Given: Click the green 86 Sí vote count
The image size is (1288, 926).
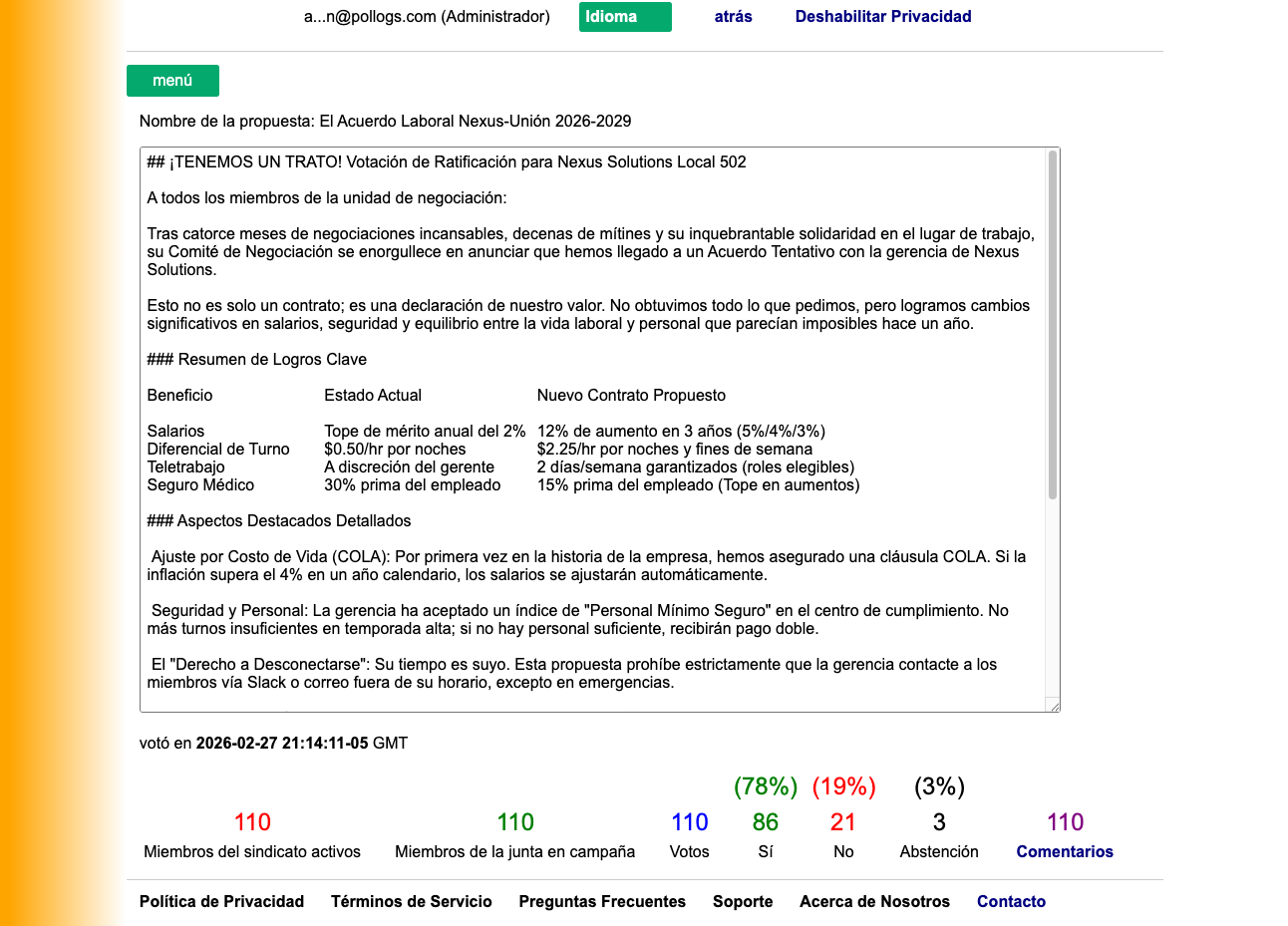Looking at the screenshot, I should [766, 822].
